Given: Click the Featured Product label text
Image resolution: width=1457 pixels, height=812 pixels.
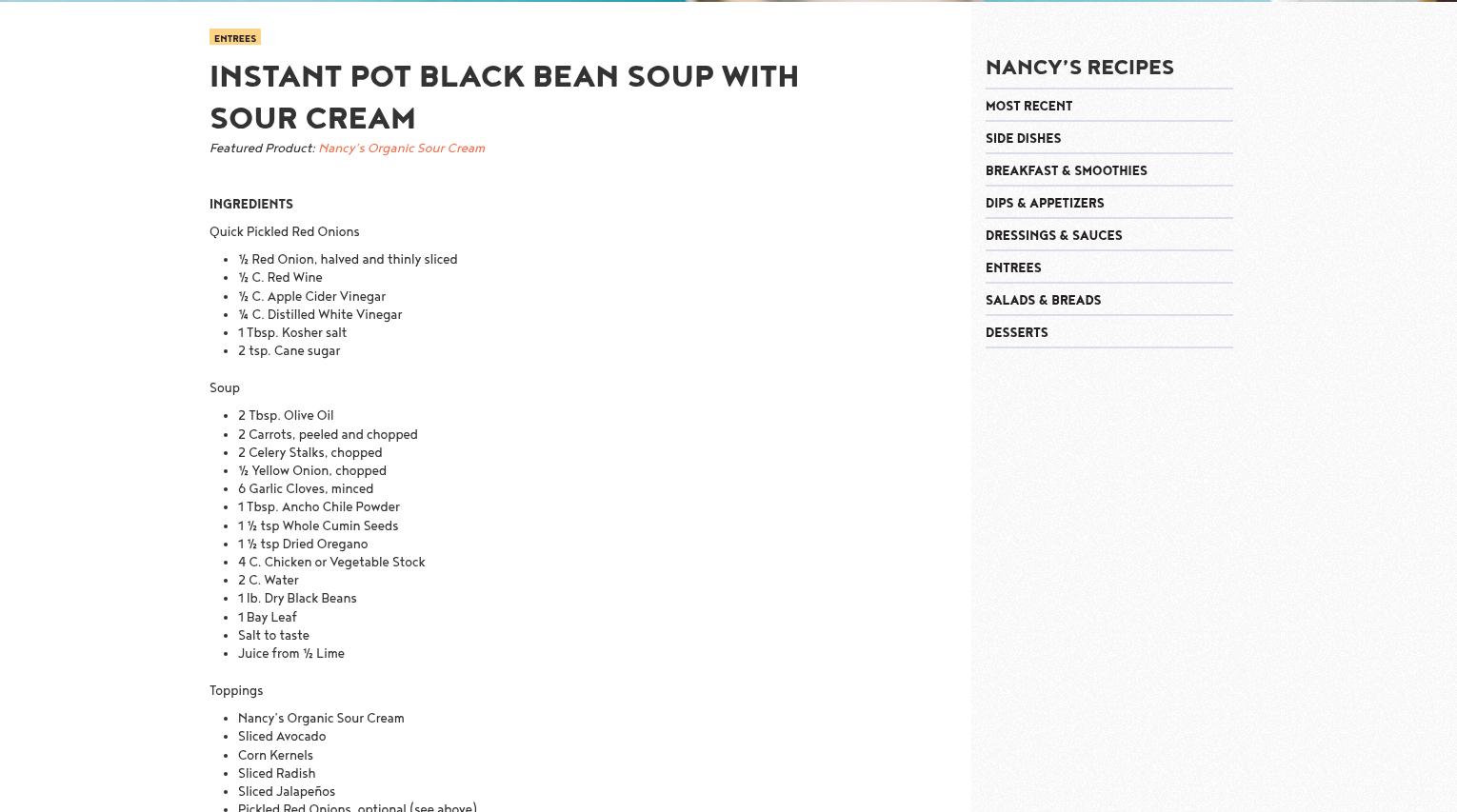Looking at the screenshot, I should (262, 149).
